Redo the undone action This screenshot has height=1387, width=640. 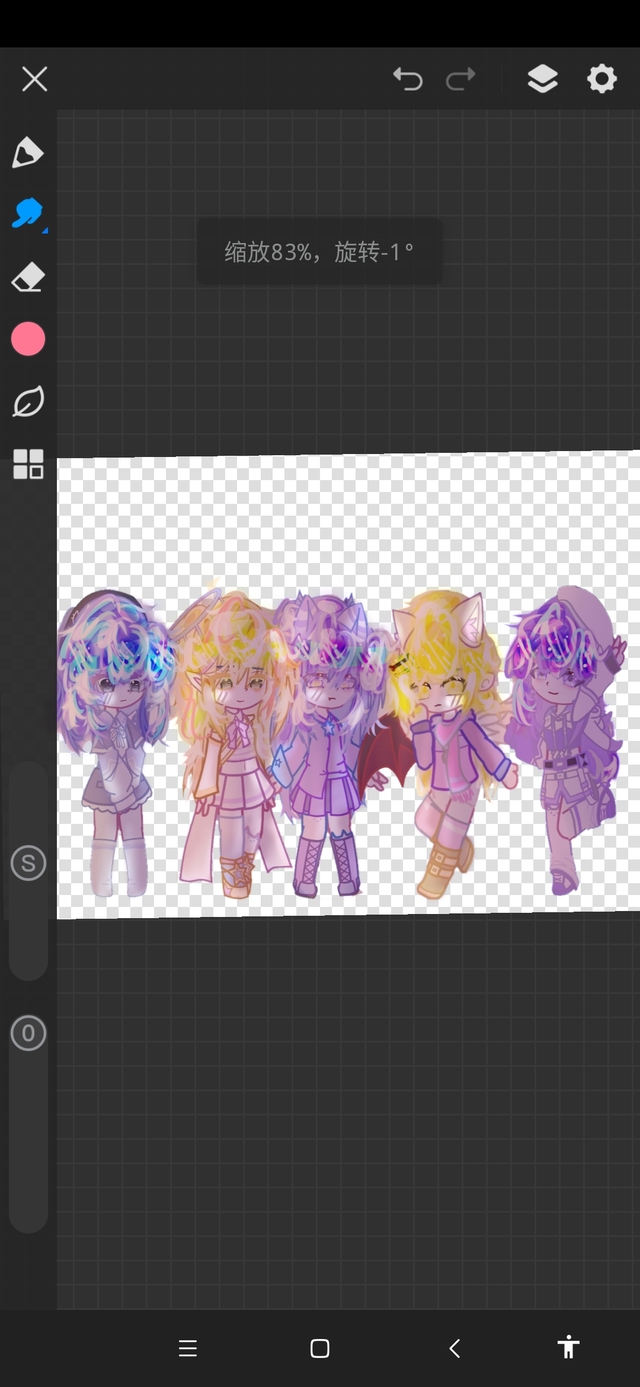[x=461, y=79]
